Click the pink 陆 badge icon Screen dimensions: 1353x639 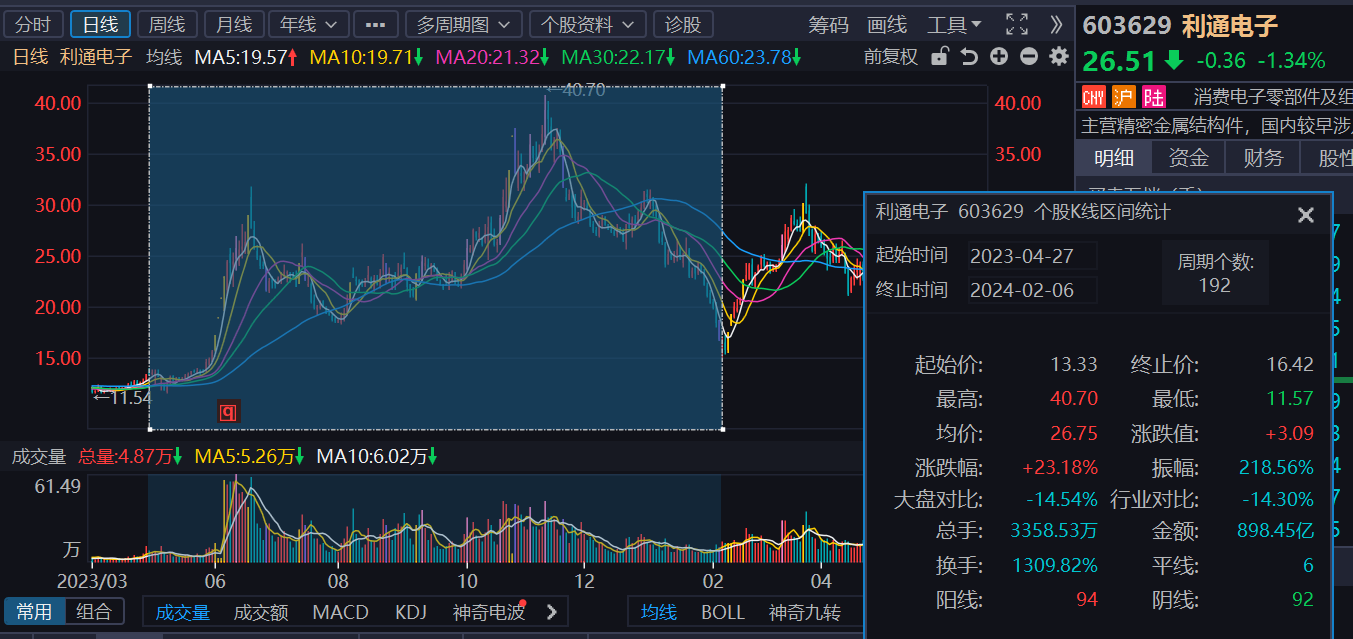pyautogui.click(x=1154, y=97)
